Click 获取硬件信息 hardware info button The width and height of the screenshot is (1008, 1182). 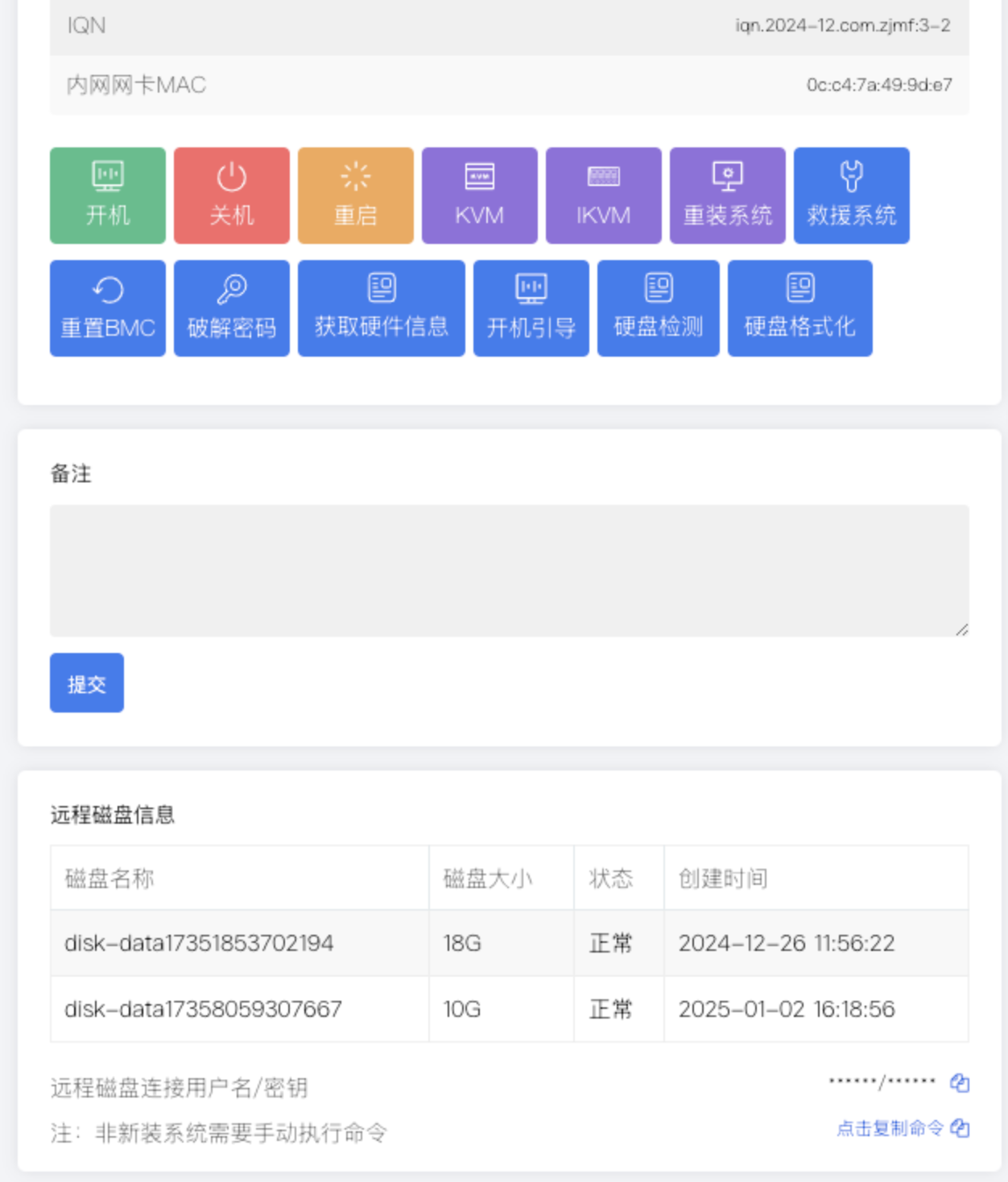click(x=382, y=308)
